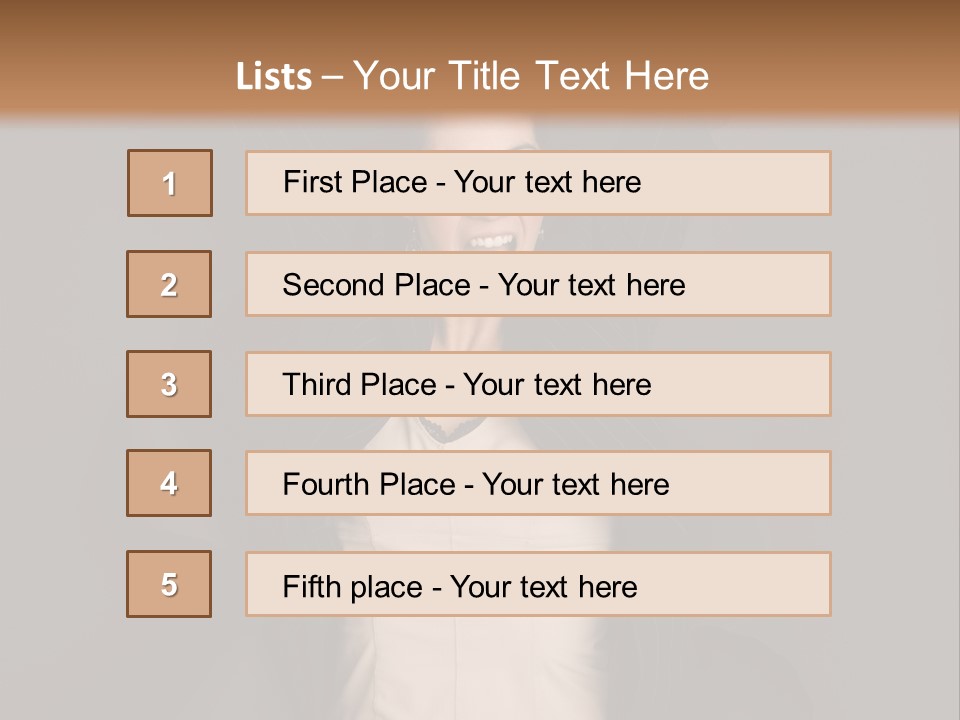Click the words 'Fourth Place'
Screen dimensions: 960x720
tap(369, 484)
